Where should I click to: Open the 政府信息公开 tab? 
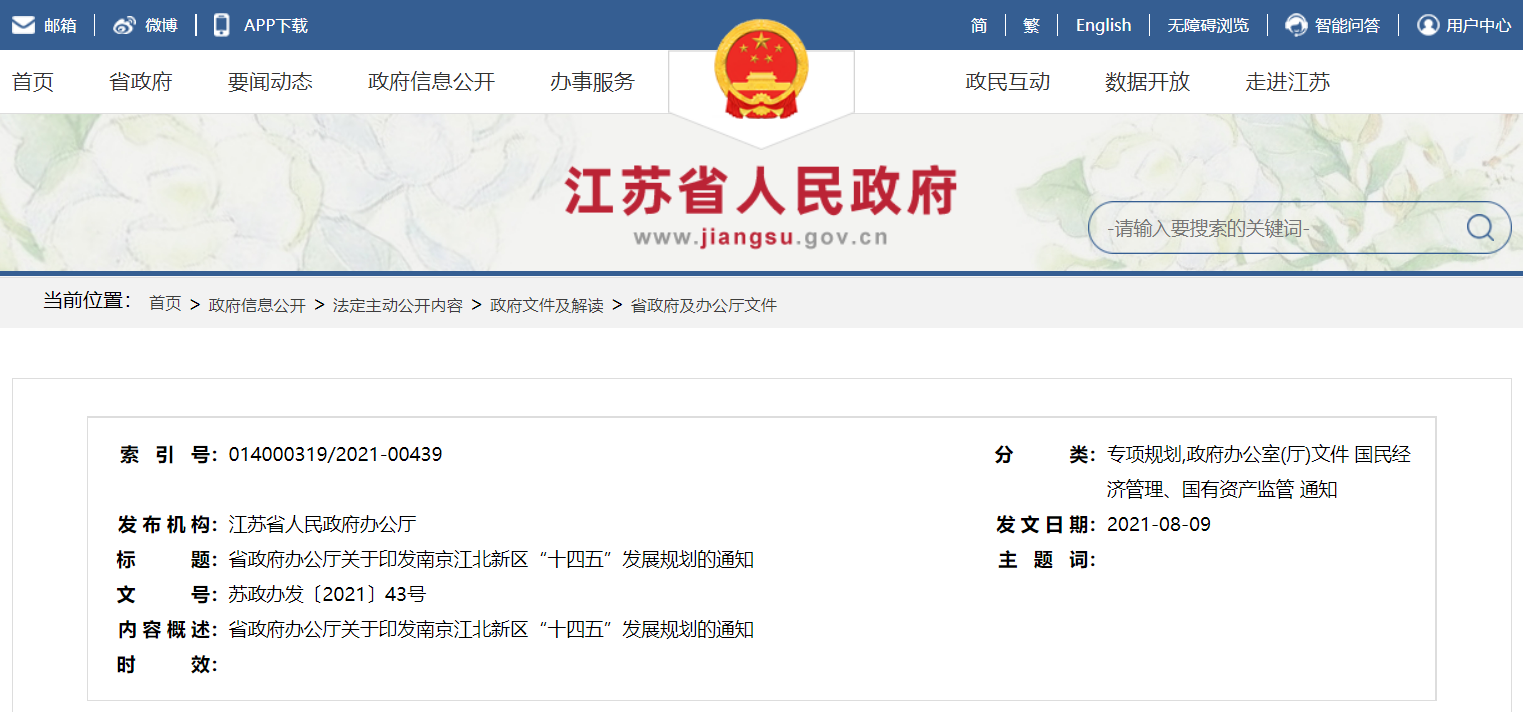[x=433, y=83]
